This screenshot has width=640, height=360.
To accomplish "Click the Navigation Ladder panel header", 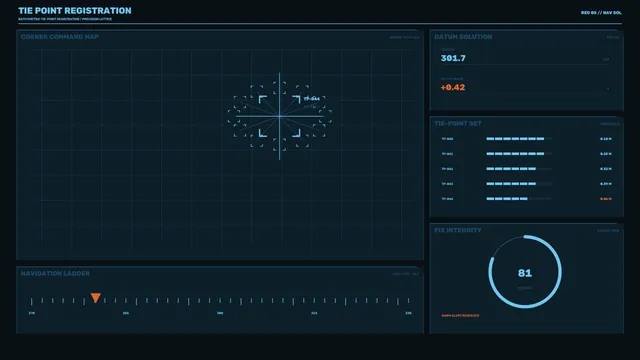I will click(55, 273).
